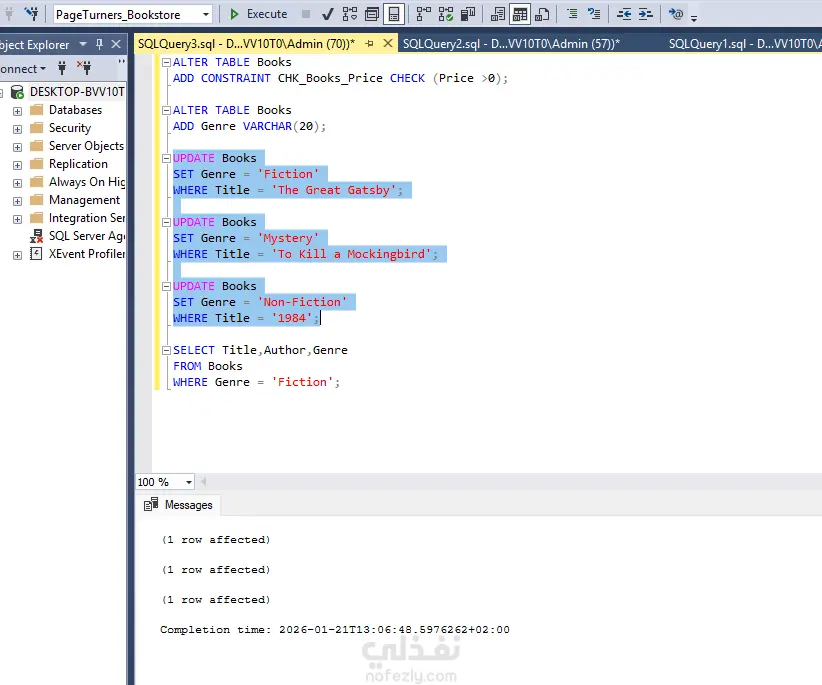Expand the Server Objects folder

(17, 147)
